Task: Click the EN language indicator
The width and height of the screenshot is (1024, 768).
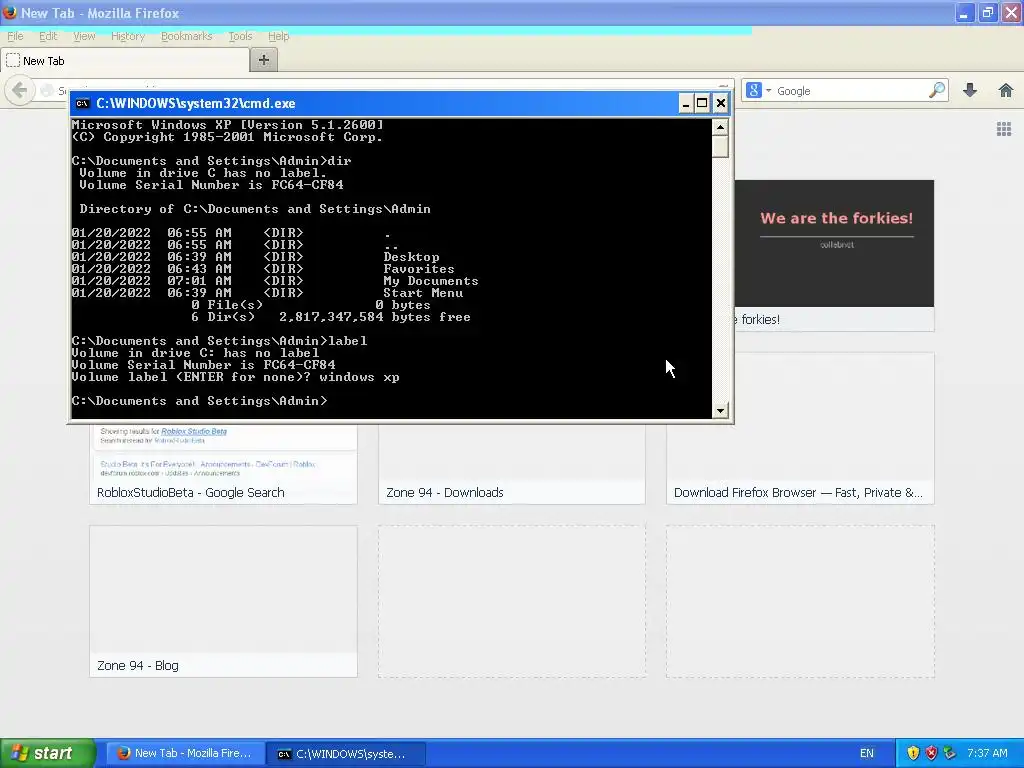Action: click(867, 753)
